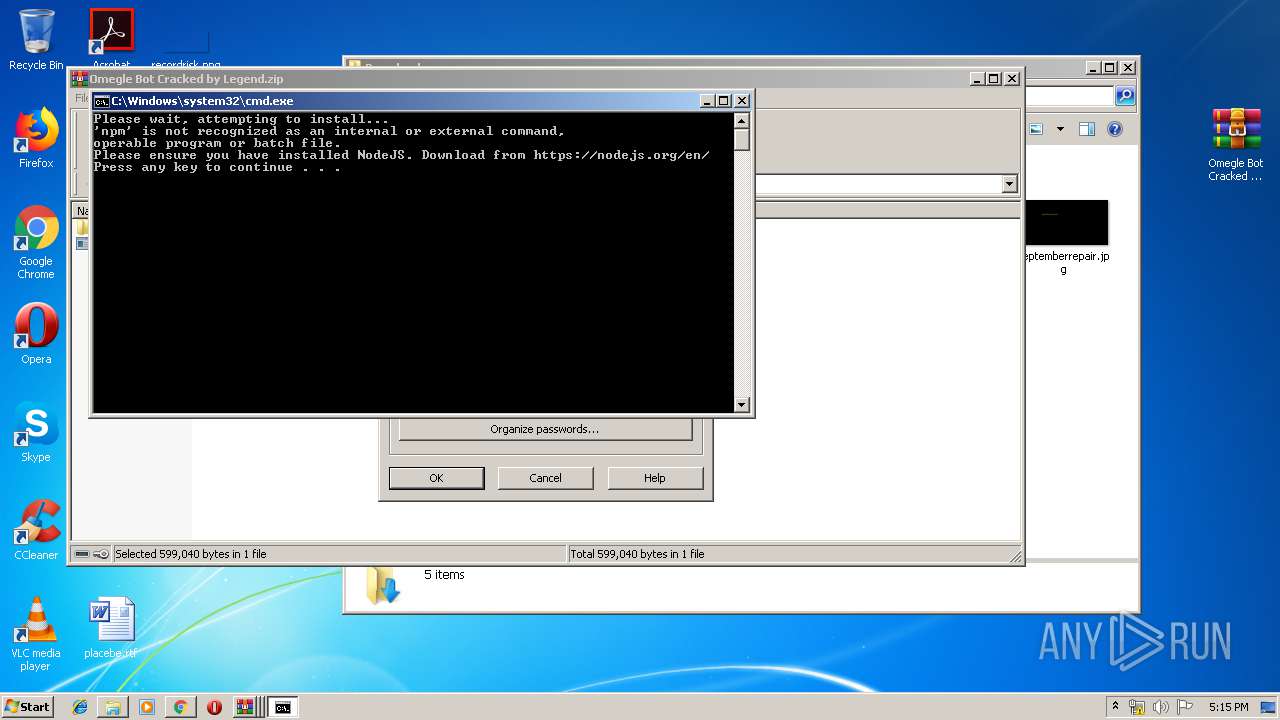1280x720 pixels.
Task: Toggle the preview pane in Explorer
Action: [x=1087, y=129]
